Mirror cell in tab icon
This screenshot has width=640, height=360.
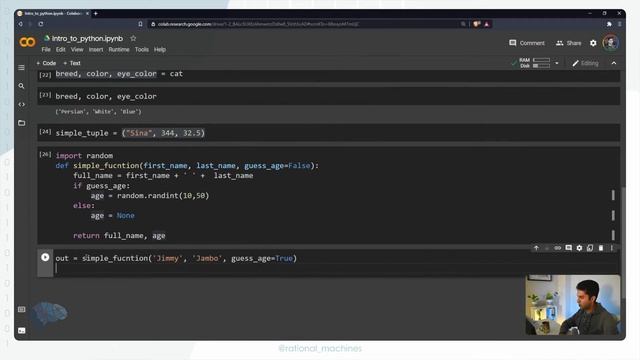[x=590, y=248]
